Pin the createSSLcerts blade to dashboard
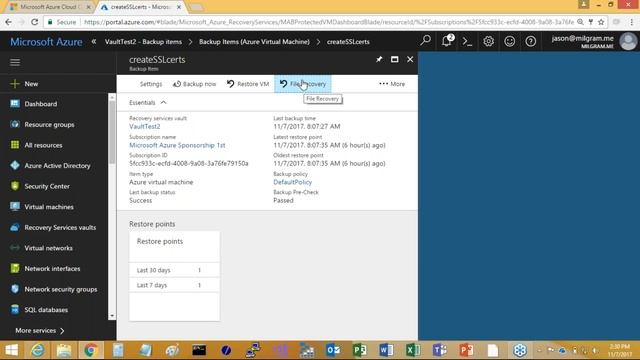640x360 pixels. tap(379, 60)
